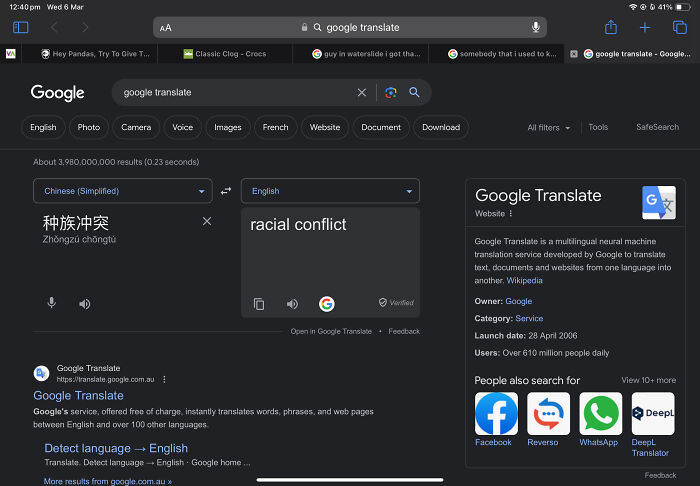Click the Google search box field

pos(235,92)
